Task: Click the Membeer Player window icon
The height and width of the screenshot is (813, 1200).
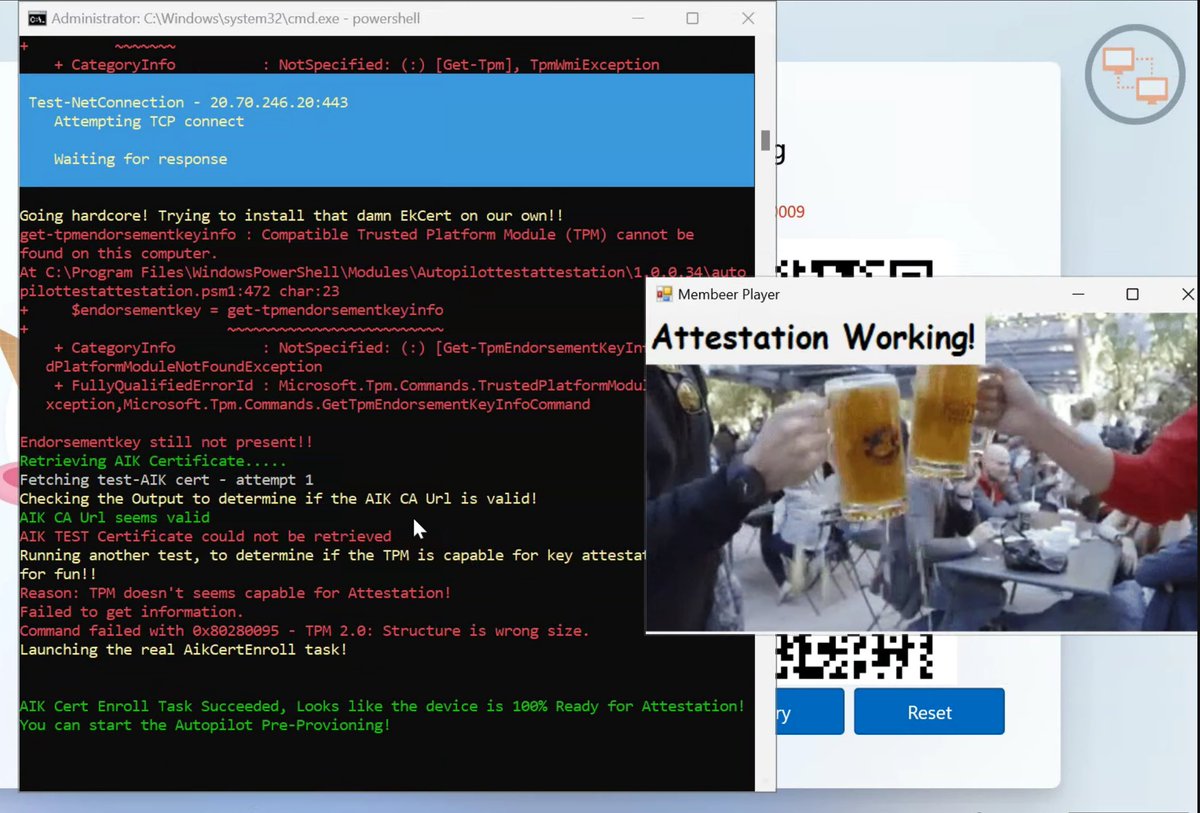Action: click(x=663, y=294)
